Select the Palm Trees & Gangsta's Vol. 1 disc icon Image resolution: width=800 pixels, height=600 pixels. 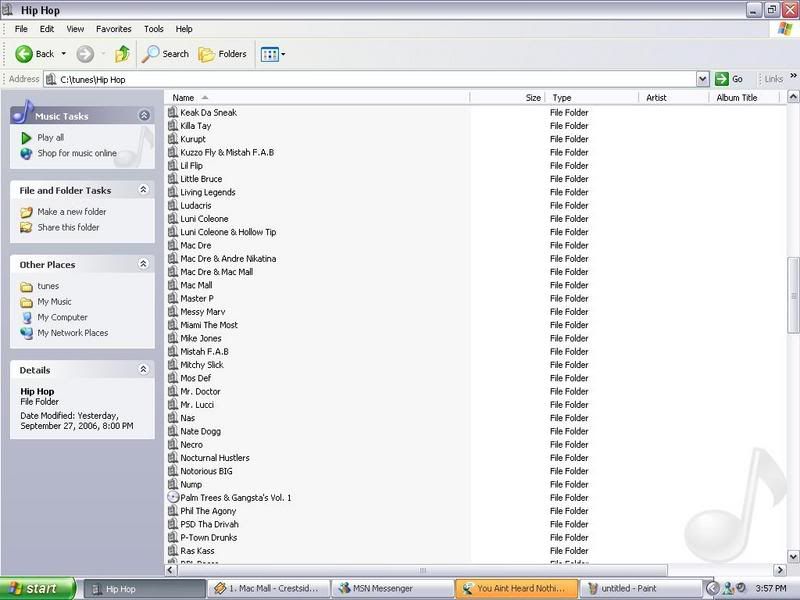click(173, 497)
